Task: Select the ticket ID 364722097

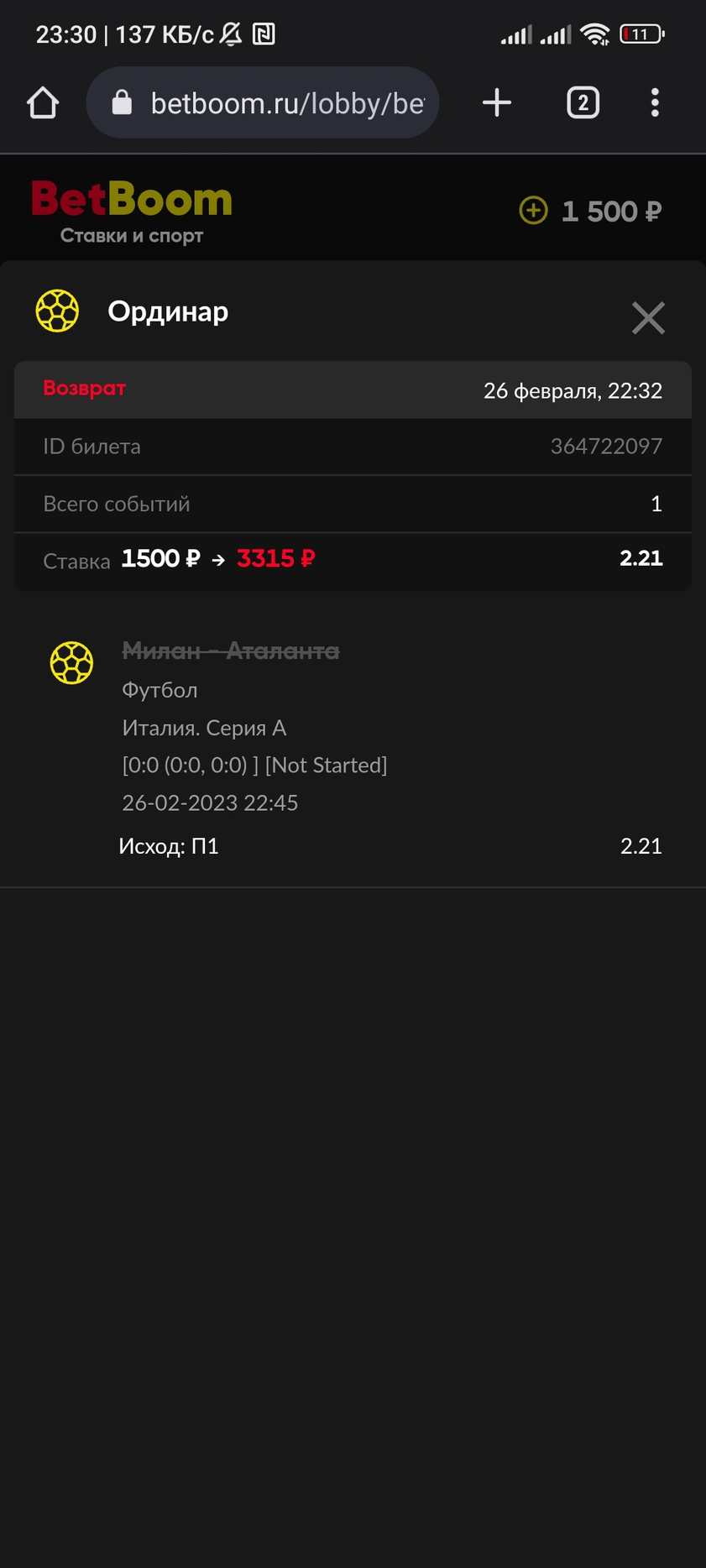Action: point(606,447)
